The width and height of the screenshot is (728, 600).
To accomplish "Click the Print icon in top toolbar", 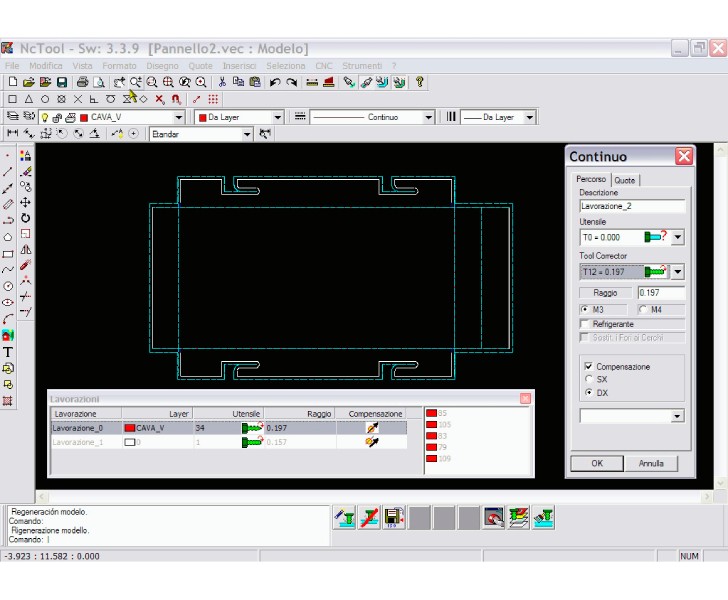I will tap(82, 82).
